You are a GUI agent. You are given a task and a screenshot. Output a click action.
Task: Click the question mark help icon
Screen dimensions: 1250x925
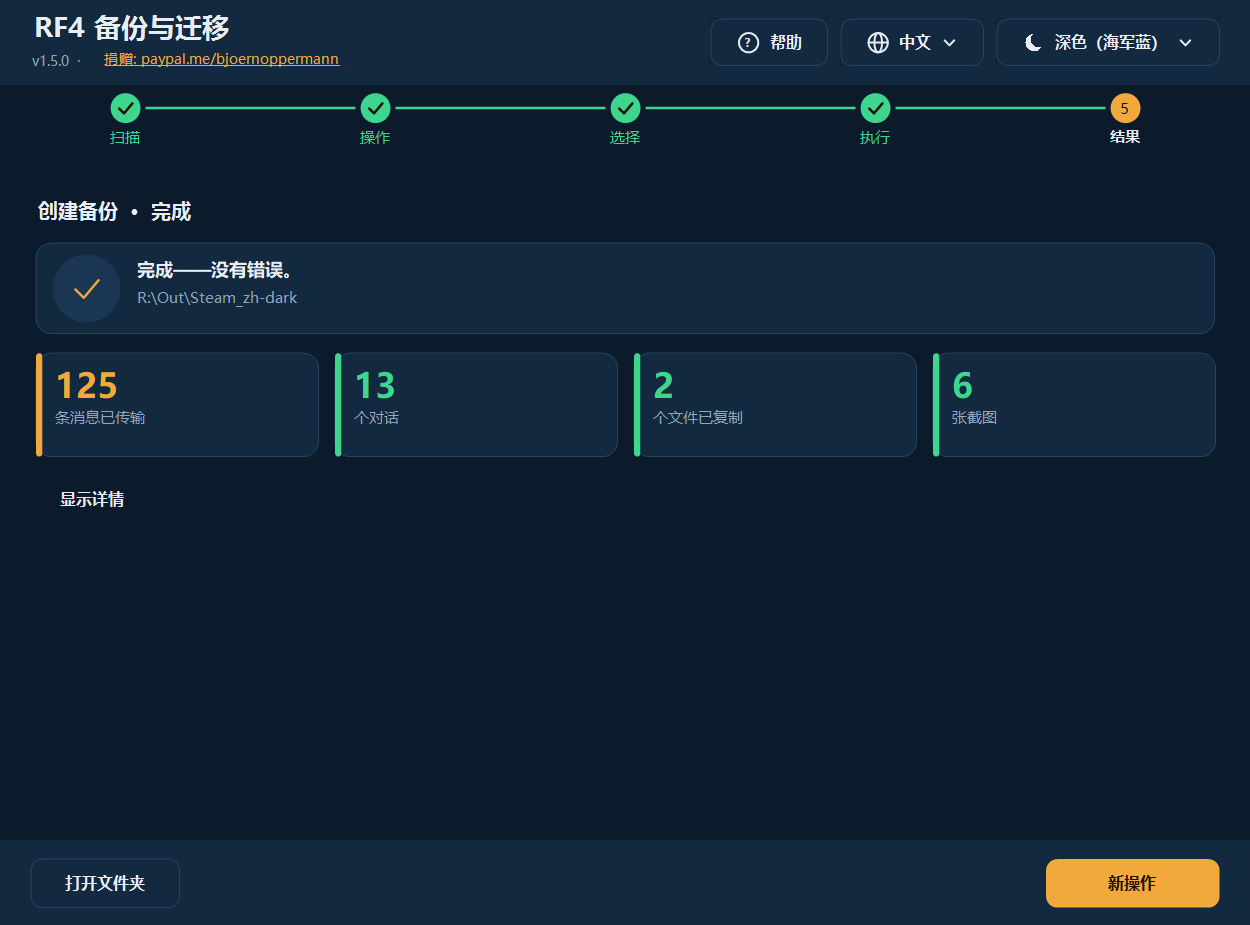pos(748,42)
